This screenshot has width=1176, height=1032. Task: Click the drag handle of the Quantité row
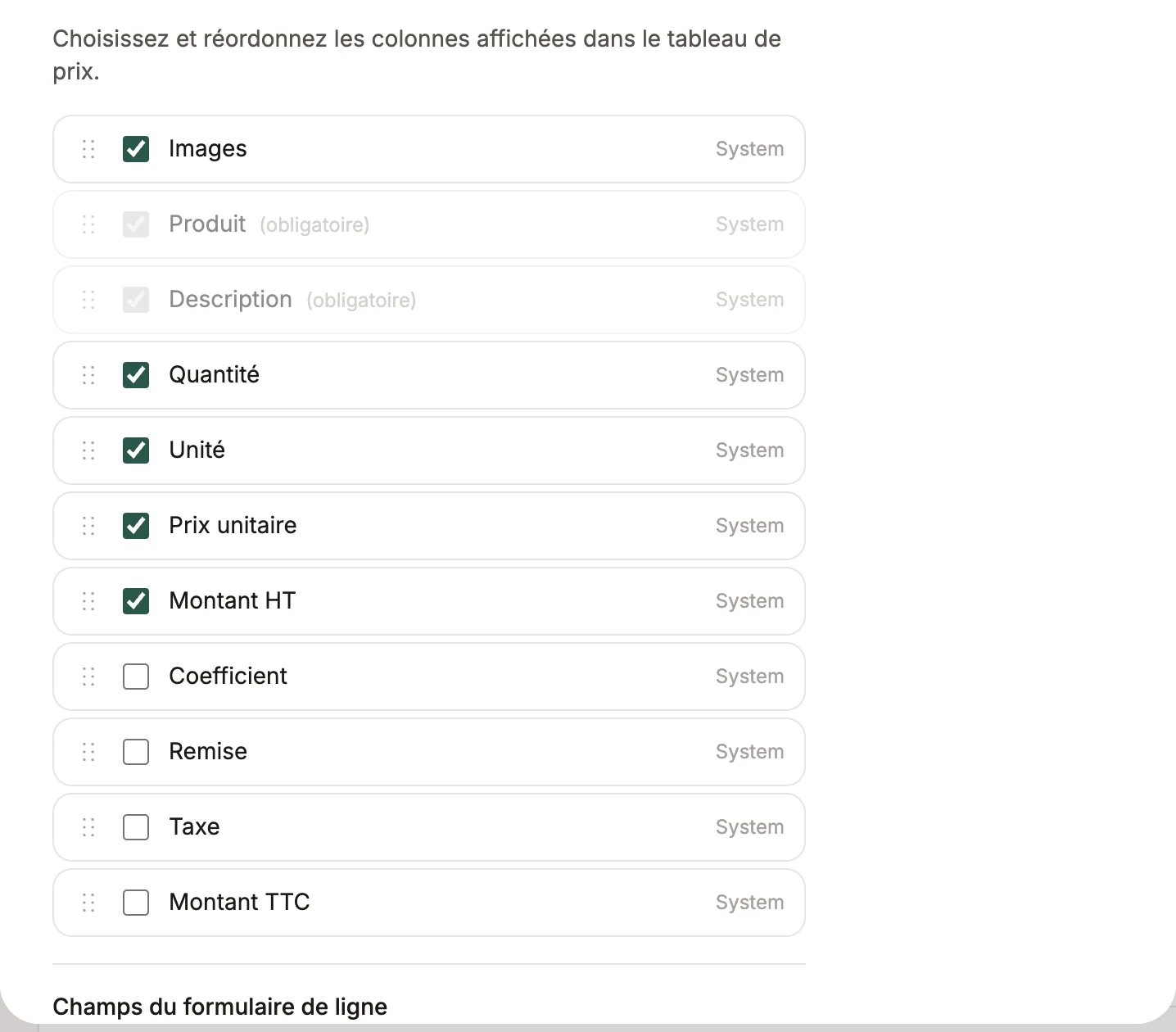click(88, 375)
